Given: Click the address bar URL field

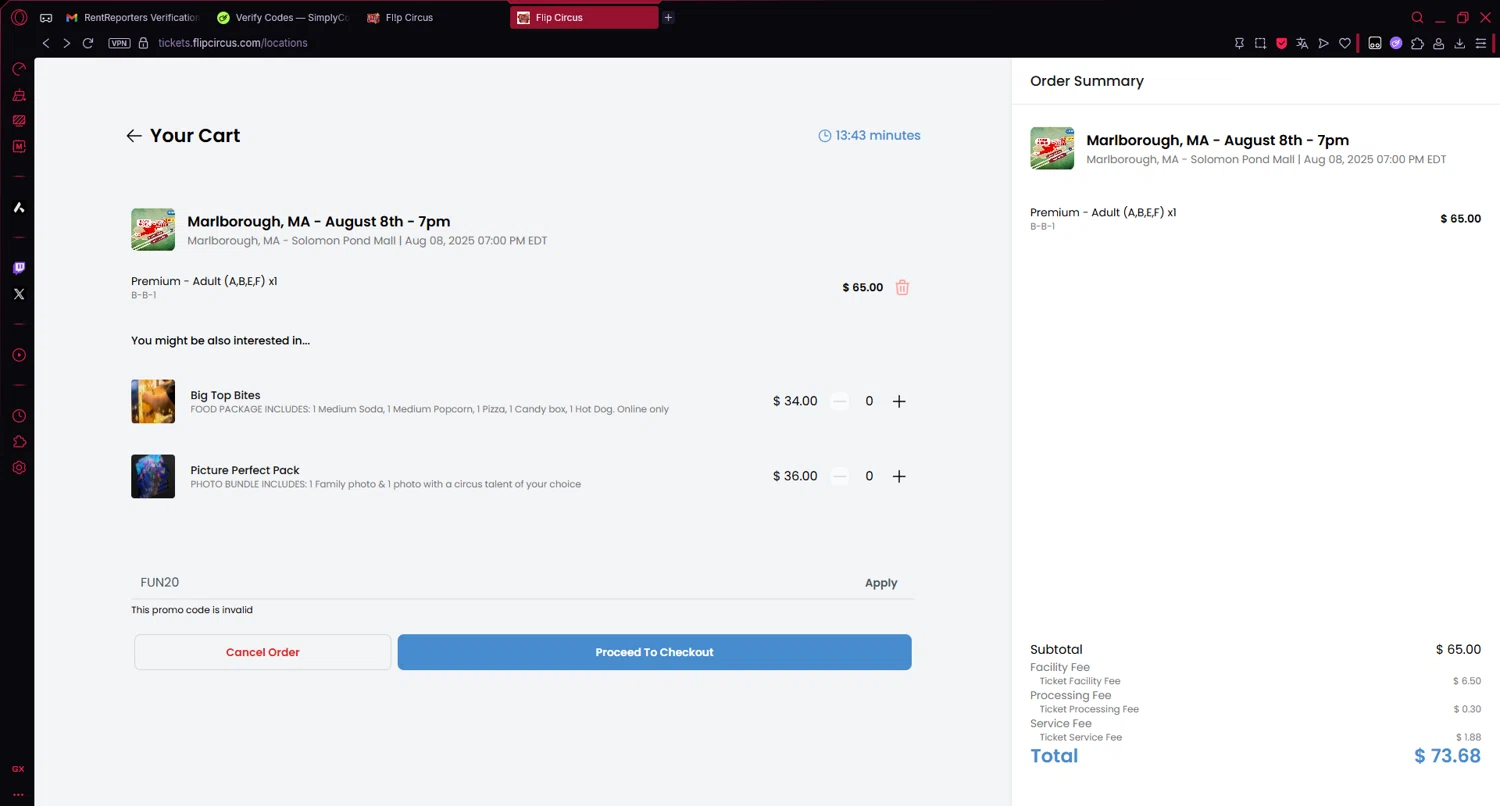Looking at the screenshot, I should (x=233, y=43).
